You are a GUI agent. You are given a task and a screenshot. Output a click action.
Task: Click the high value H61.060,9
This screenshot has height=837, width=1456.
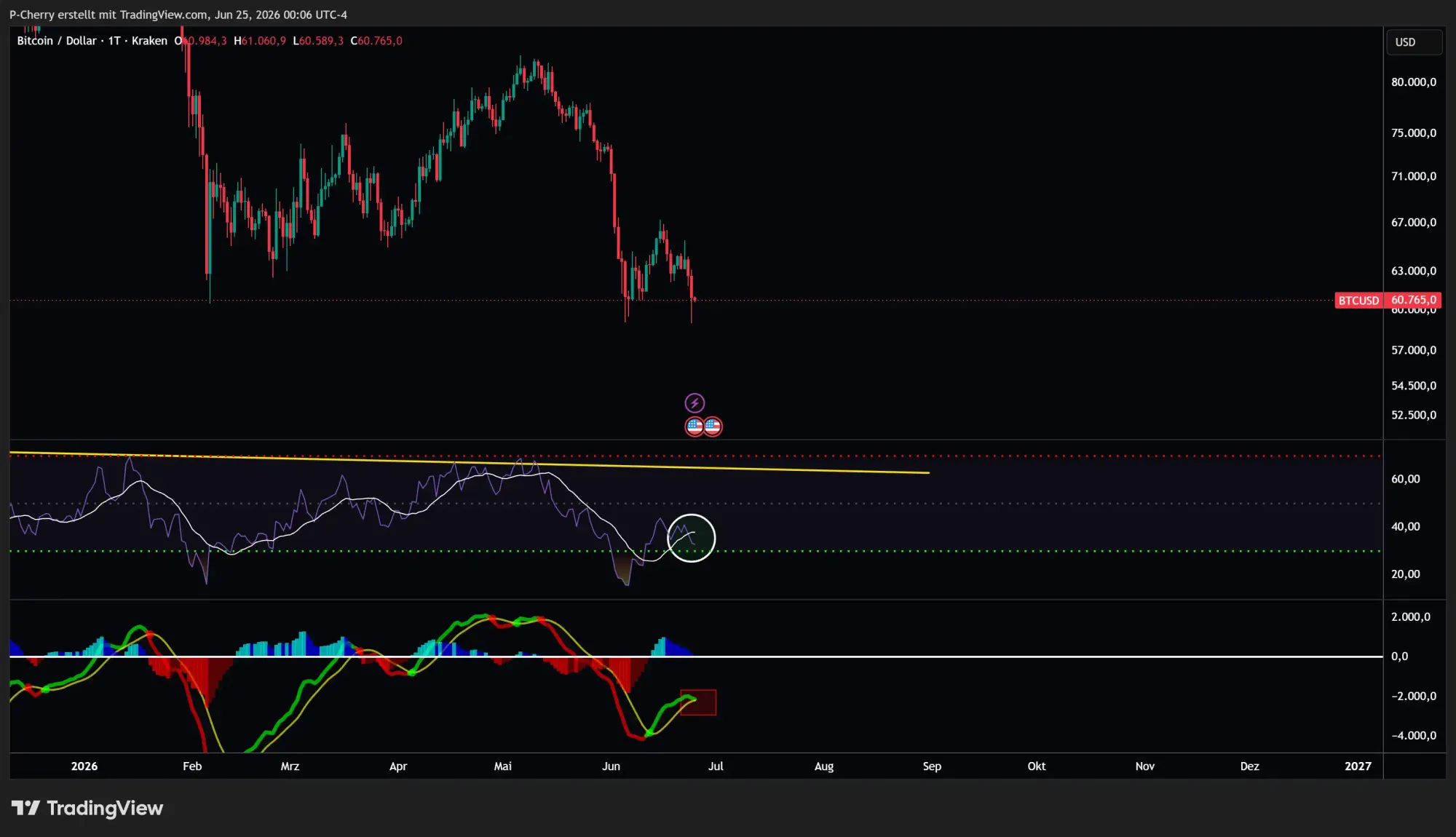260,41
